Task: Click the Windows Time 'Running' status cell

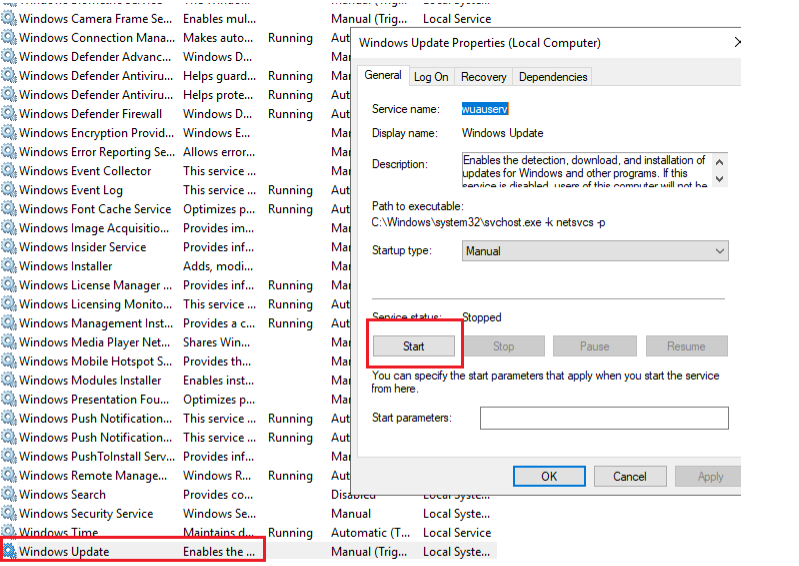Action: pos(290,532)
